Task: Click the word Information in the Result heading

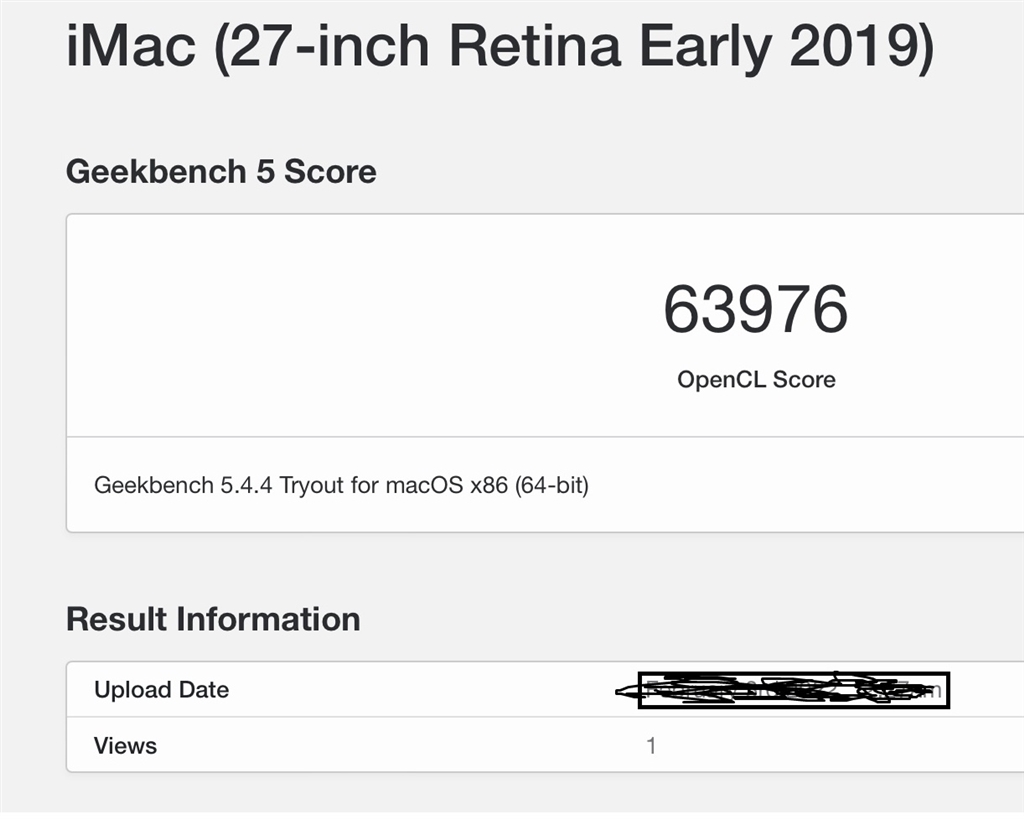Action: (268, 618)
